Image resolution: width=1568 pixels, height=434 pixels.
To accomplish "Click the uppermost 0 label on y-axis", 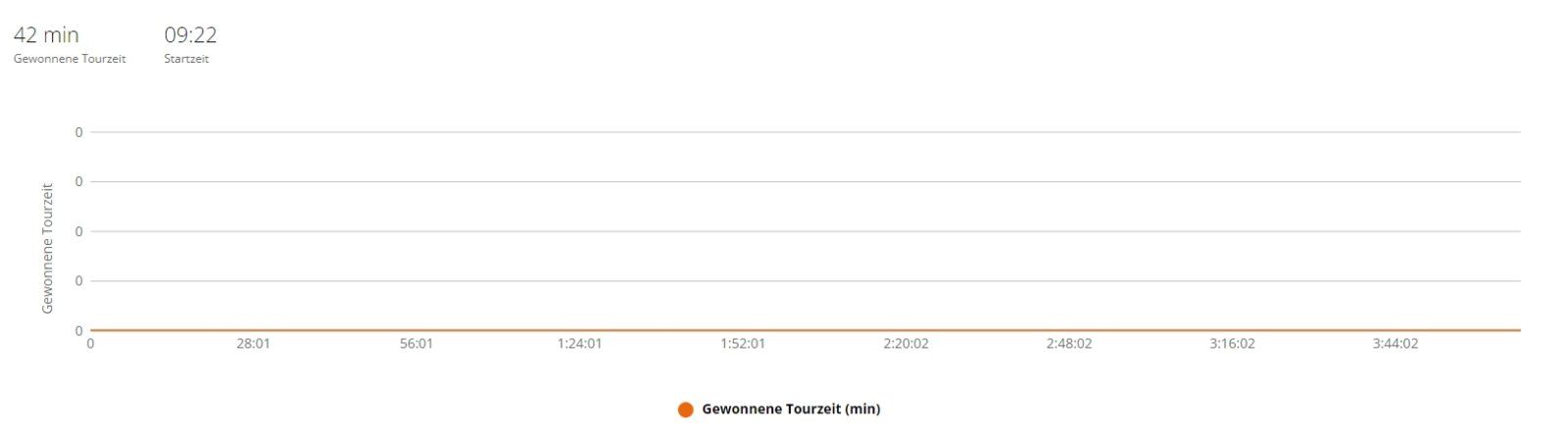I will 79,132.
